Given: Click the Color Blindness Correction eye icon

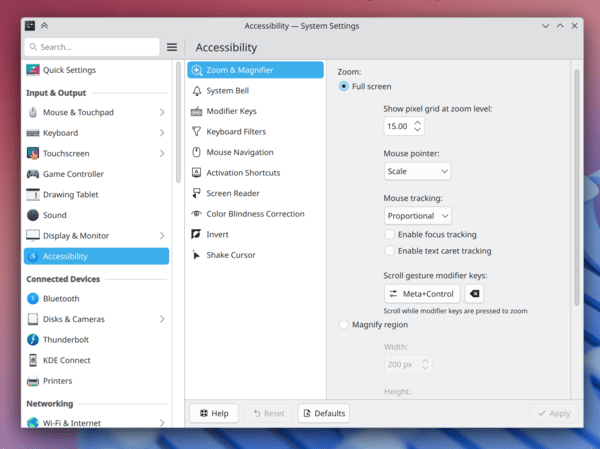Looking at the screenshot, I should click(196, 214).
